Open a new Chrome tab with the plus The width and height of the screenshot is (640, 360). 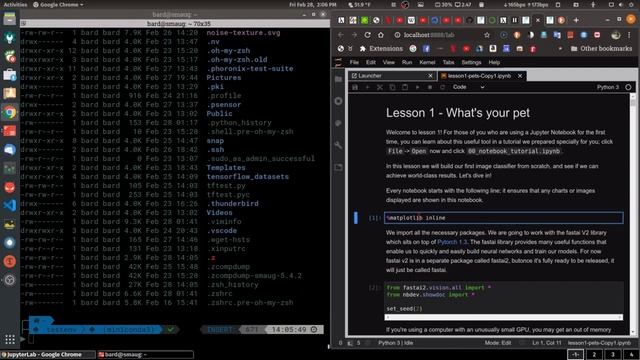click(576, 20)
